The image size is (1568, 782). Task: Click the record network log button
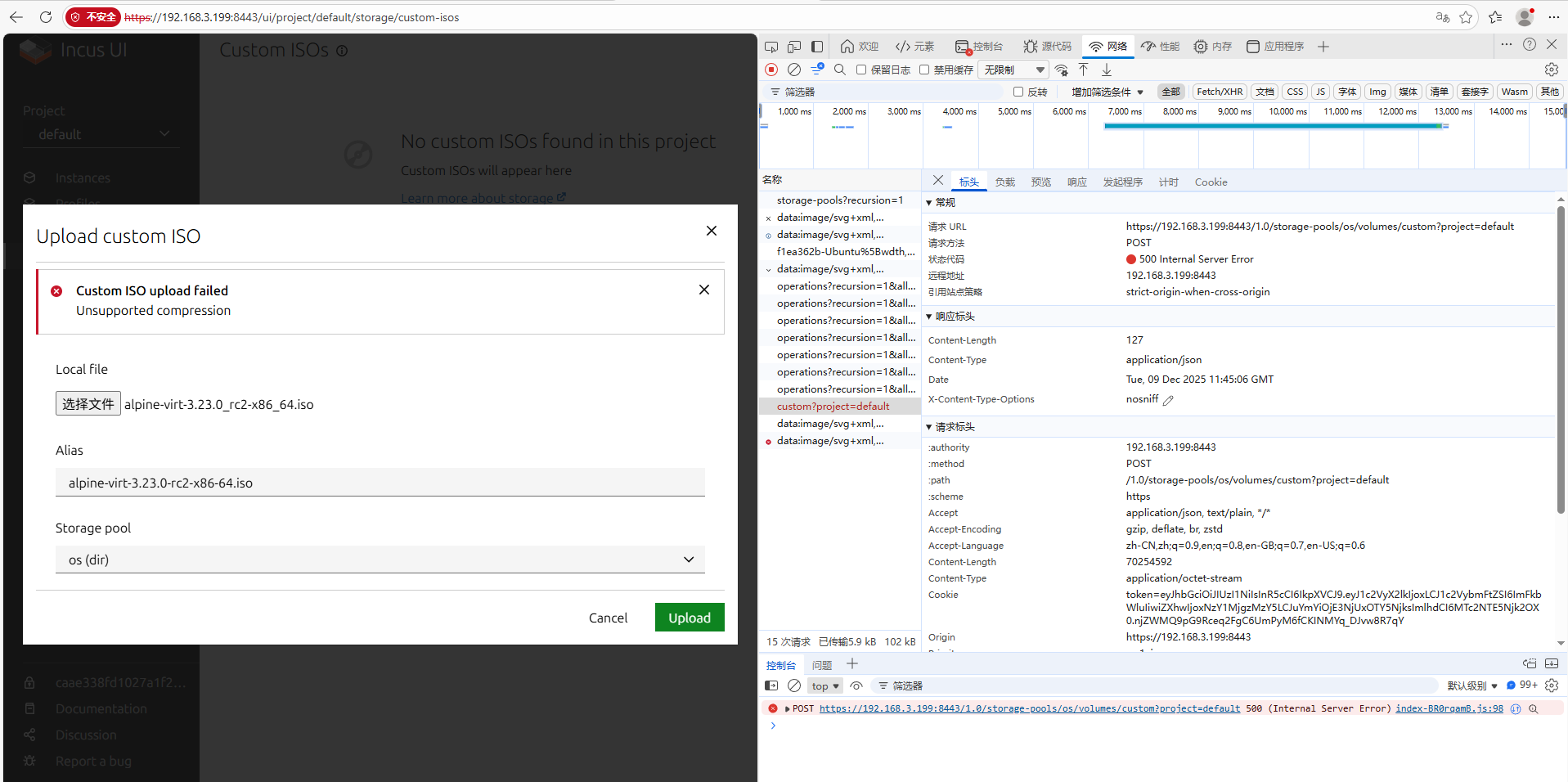click(771, 70)
